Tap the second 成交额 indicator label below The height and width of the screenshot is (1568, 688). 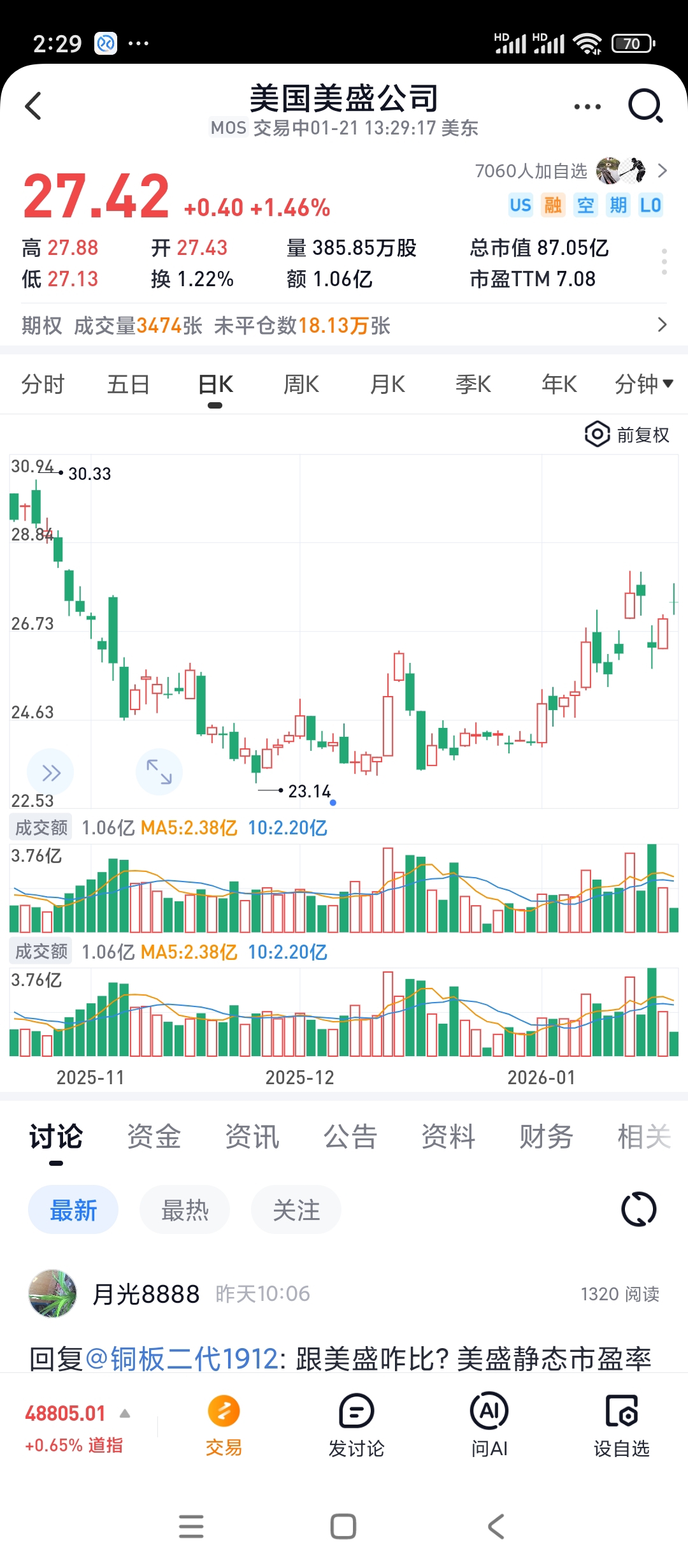point(41,952)
